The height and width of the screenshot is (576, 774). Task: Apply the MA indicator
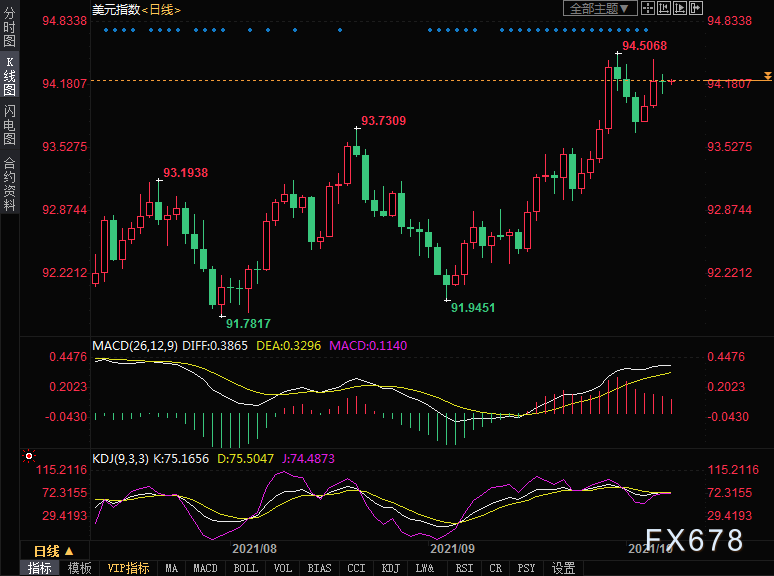(x=171, y=568)
